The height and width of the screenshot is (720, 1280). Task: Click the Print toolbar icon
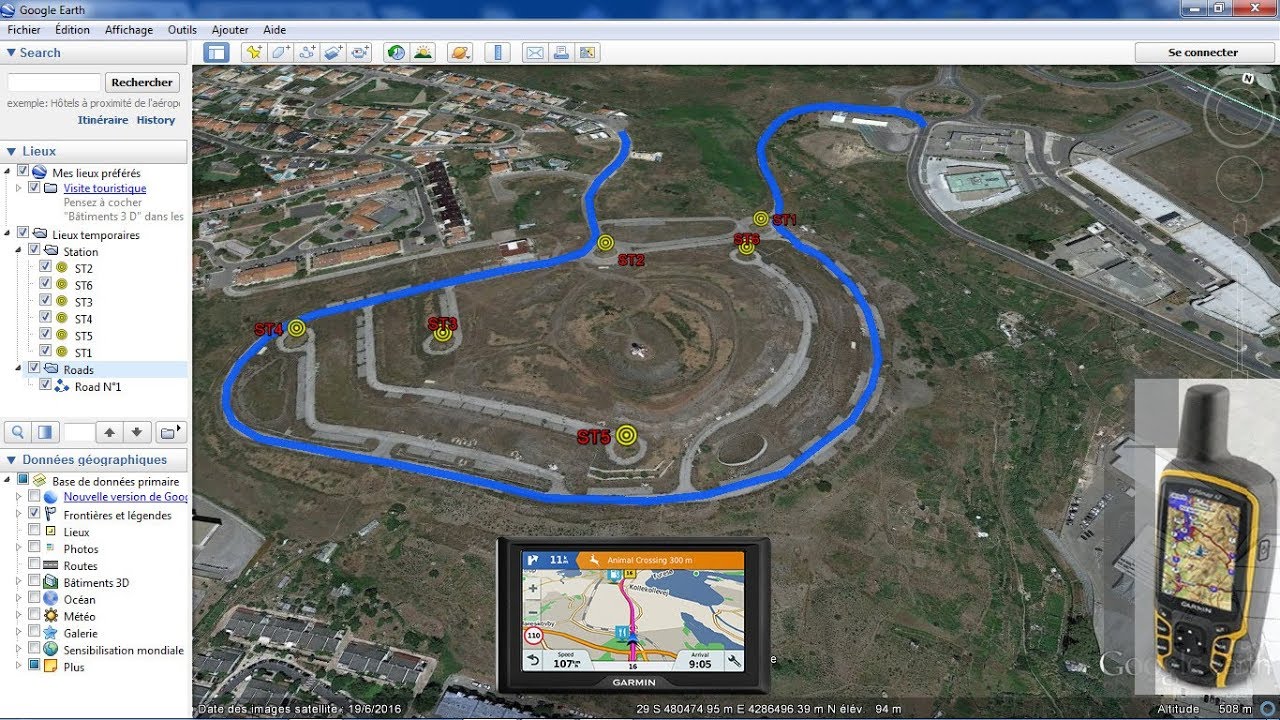(561, 52)
